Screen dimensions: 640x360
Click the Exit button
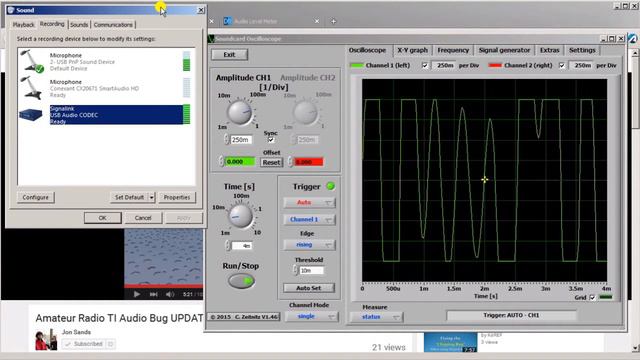[229, 55]
